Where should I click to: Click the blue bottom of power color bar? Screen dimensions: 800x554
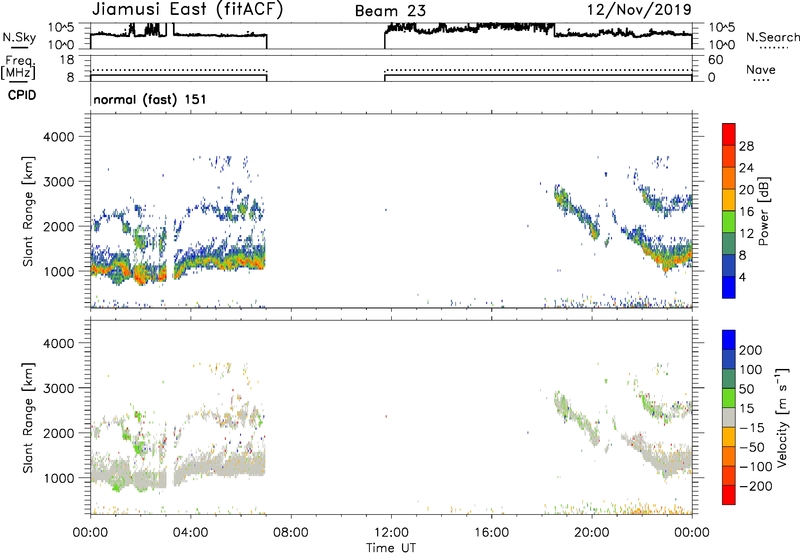pyautogui.click(x=729, y=287)
